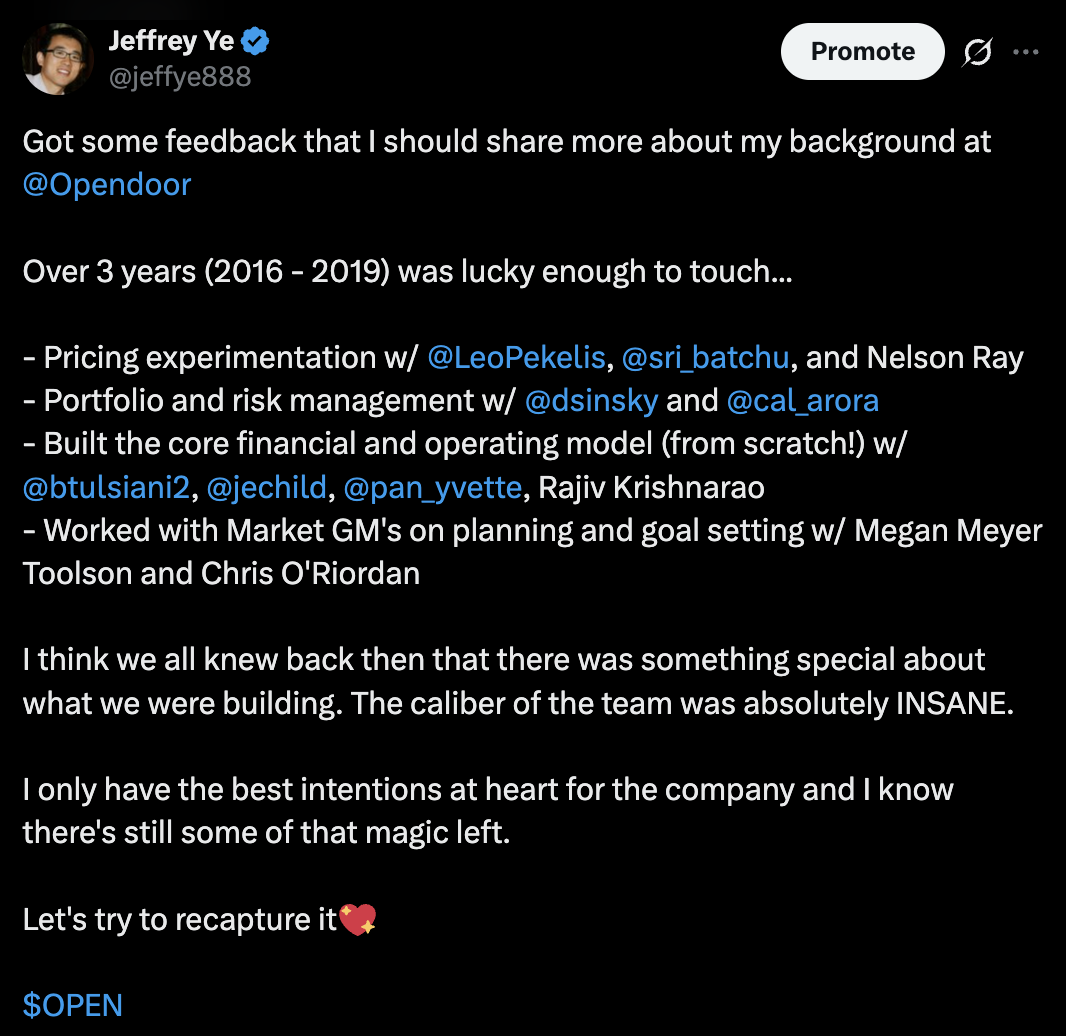Viewport: 1066px width, 1036px height.
Task: Open the @jechild profile mention
Action: (x=266, y=487)
